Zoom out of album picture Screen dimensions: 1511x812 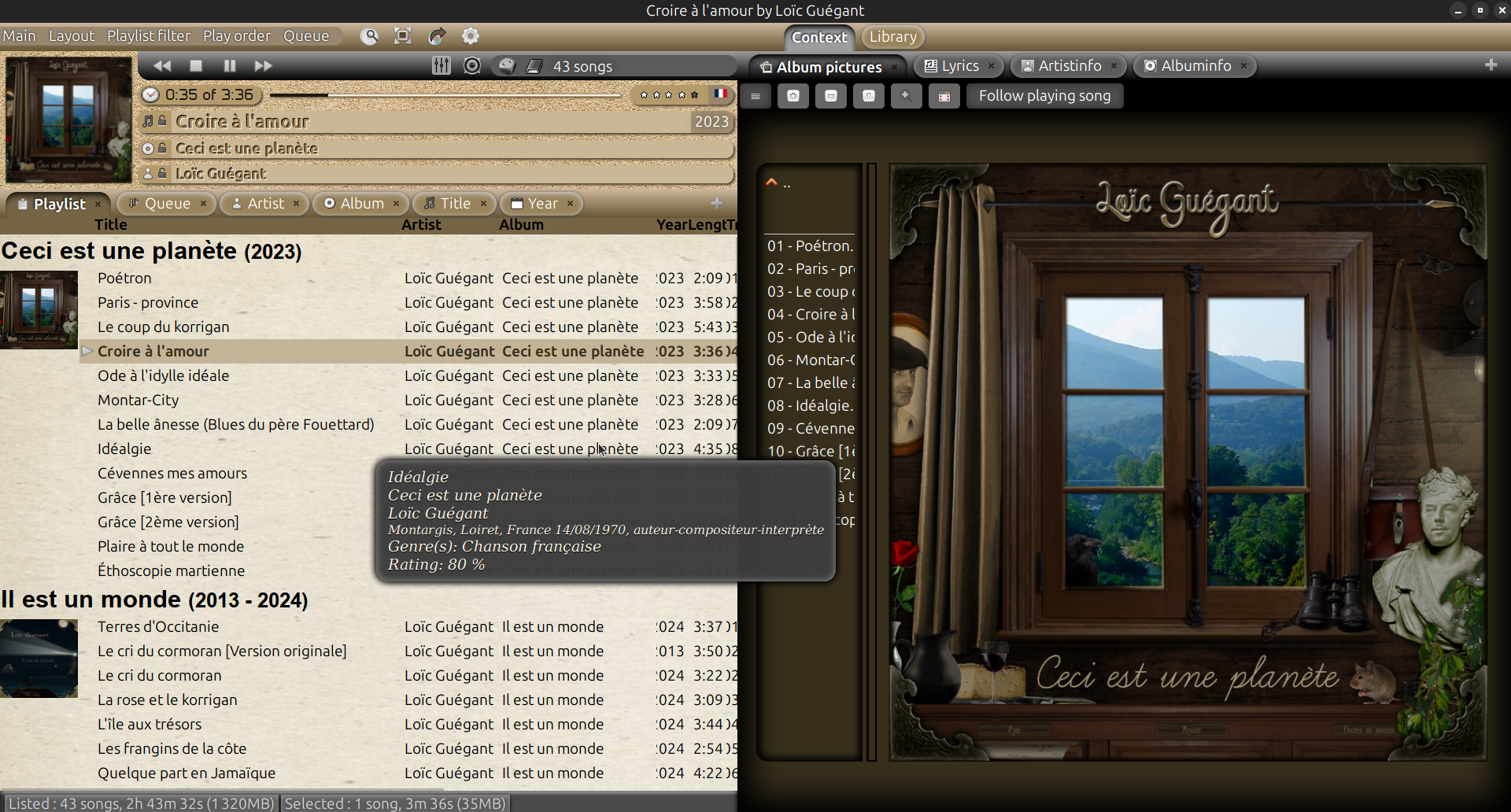click(831, 96)
